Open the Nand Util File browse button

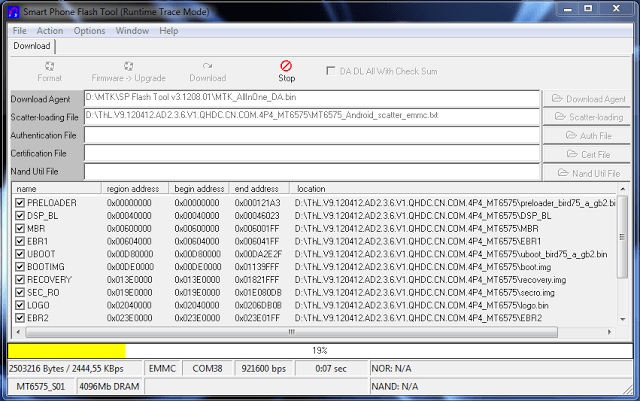tap(588, 173)
